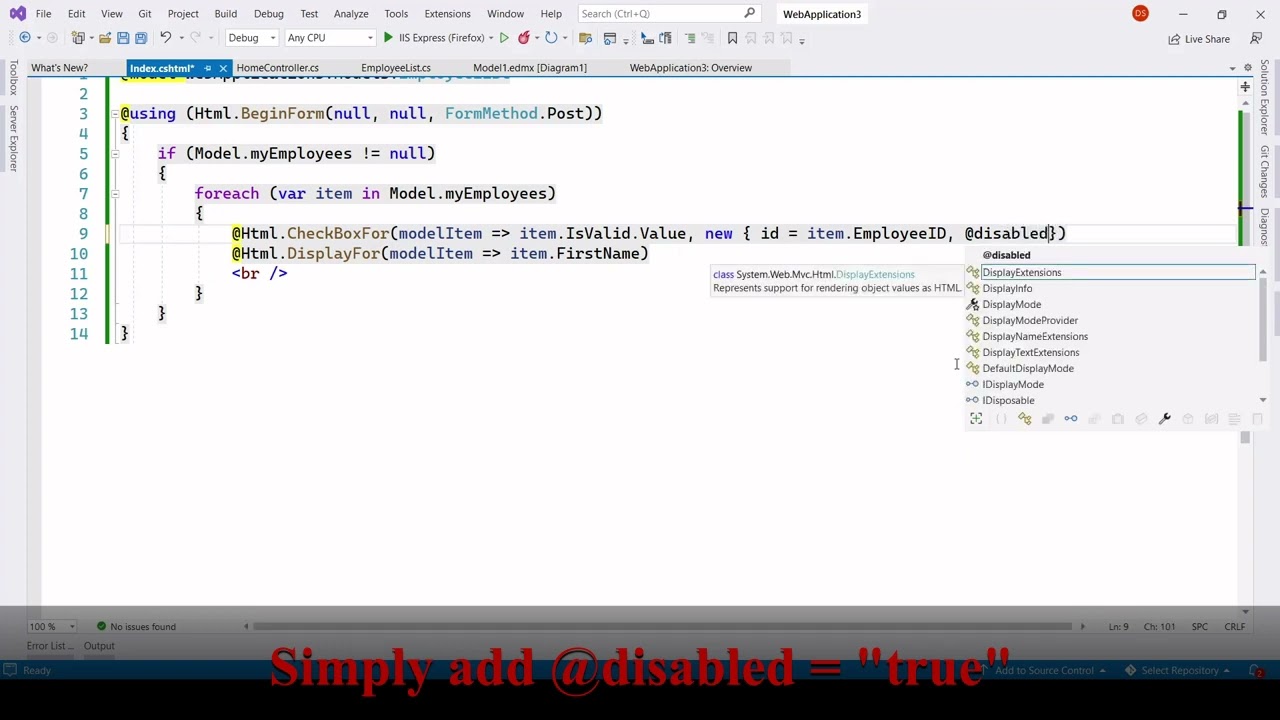Click the No issues found indicator
Screen dimensions: 1280x720
(x=136, y=627)
